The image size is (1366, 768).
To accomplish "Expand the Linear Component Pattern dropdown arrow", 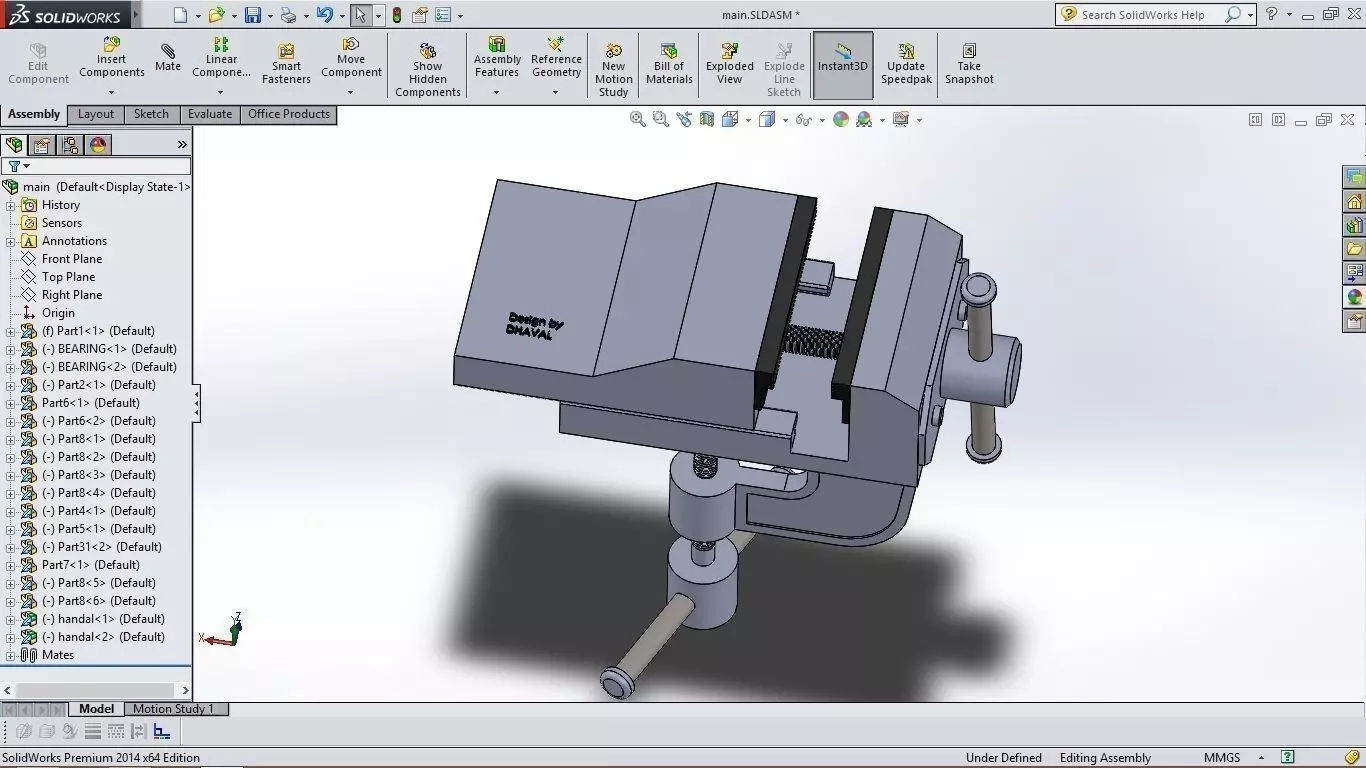I will pyautogui.click(x=220, y=93).
